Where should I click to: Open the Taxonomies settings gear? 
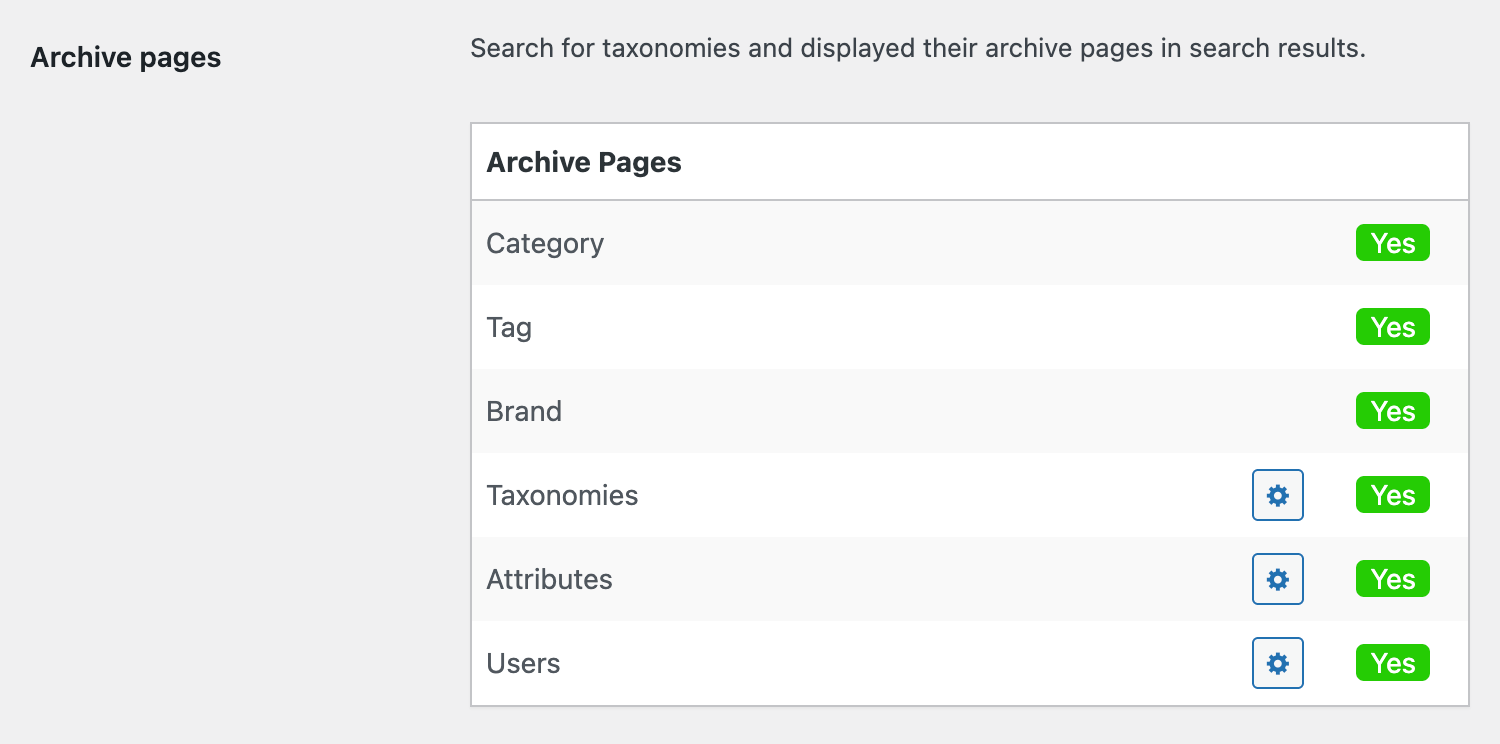(x=1278, y=495)
